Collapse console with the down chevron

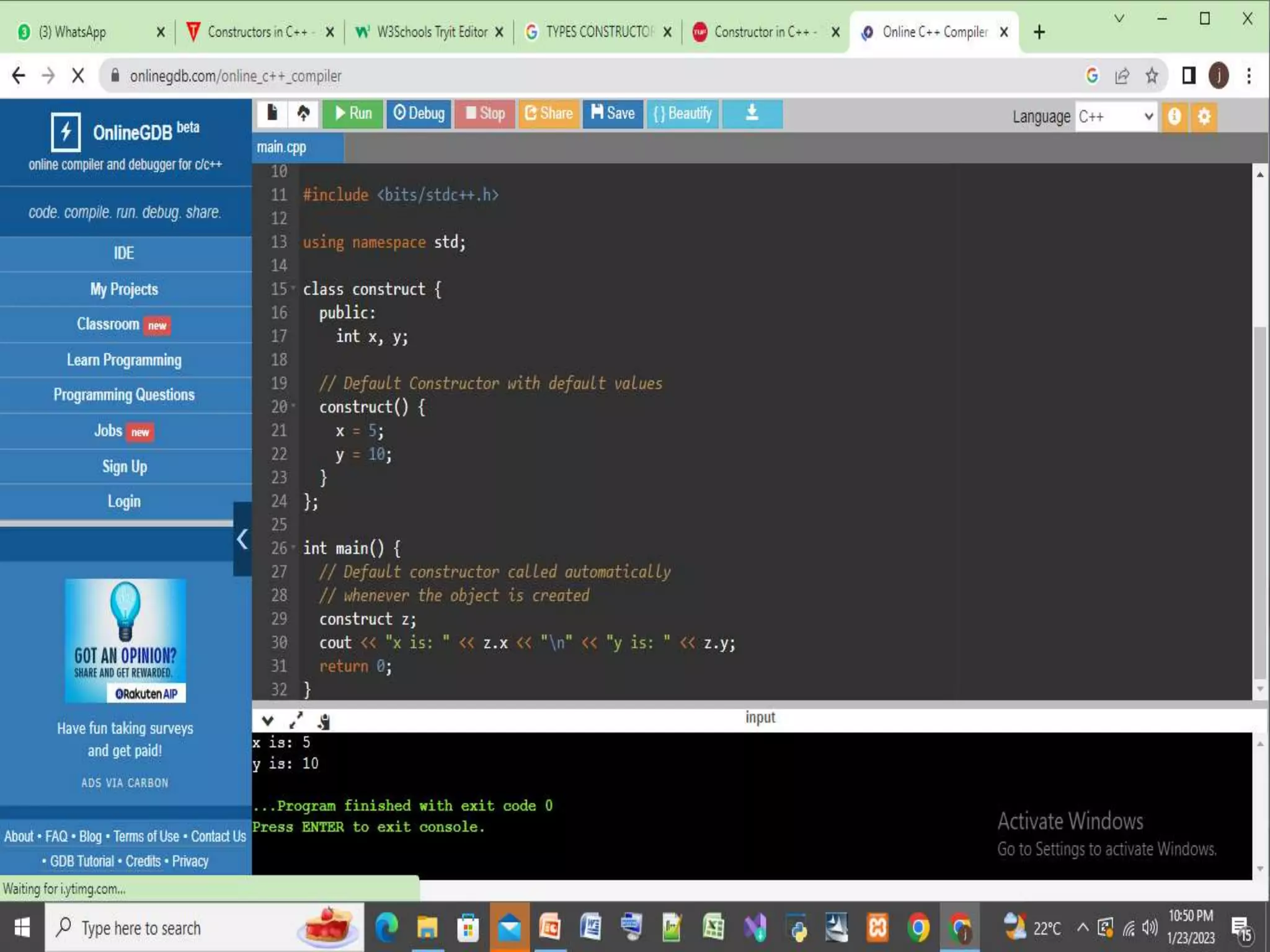click(267, 720)
